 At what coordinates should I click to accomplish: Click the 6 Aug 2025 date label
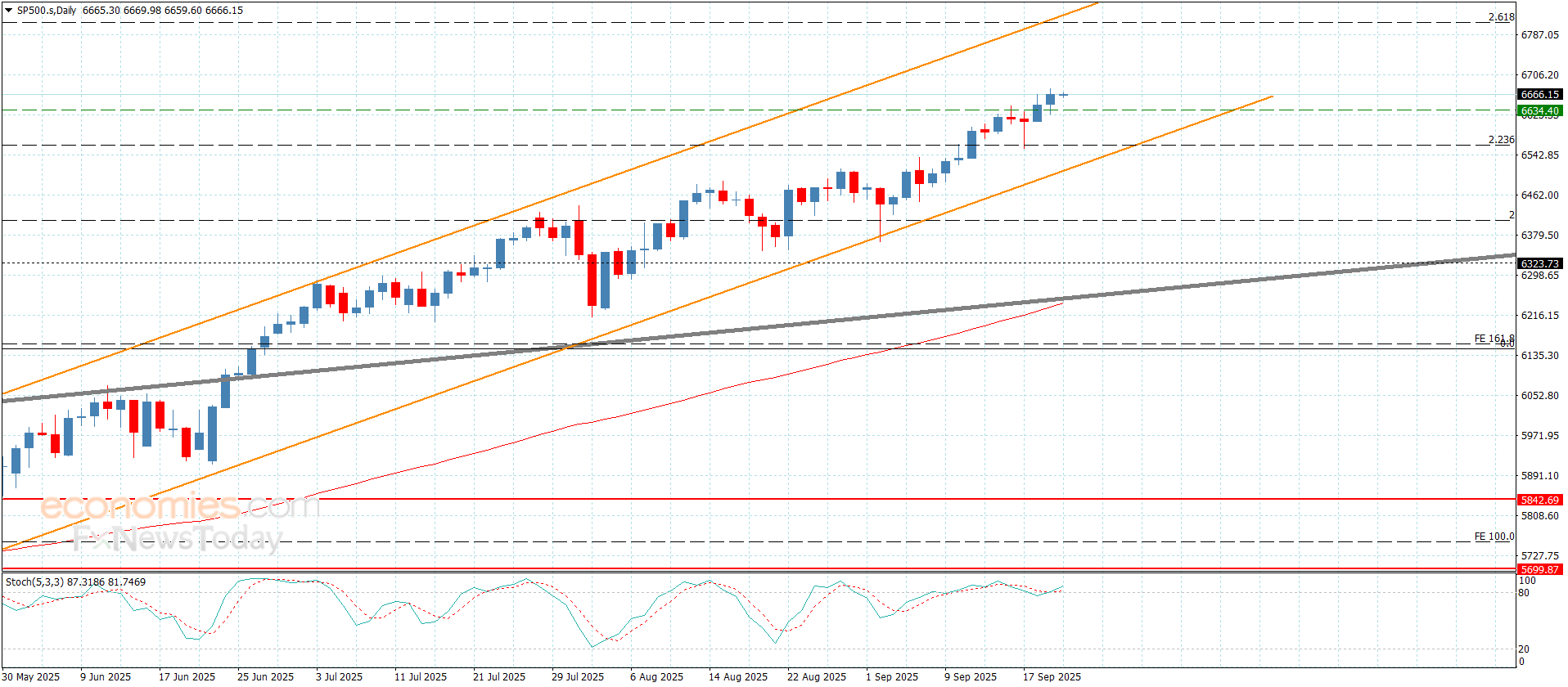coord(656,677)
